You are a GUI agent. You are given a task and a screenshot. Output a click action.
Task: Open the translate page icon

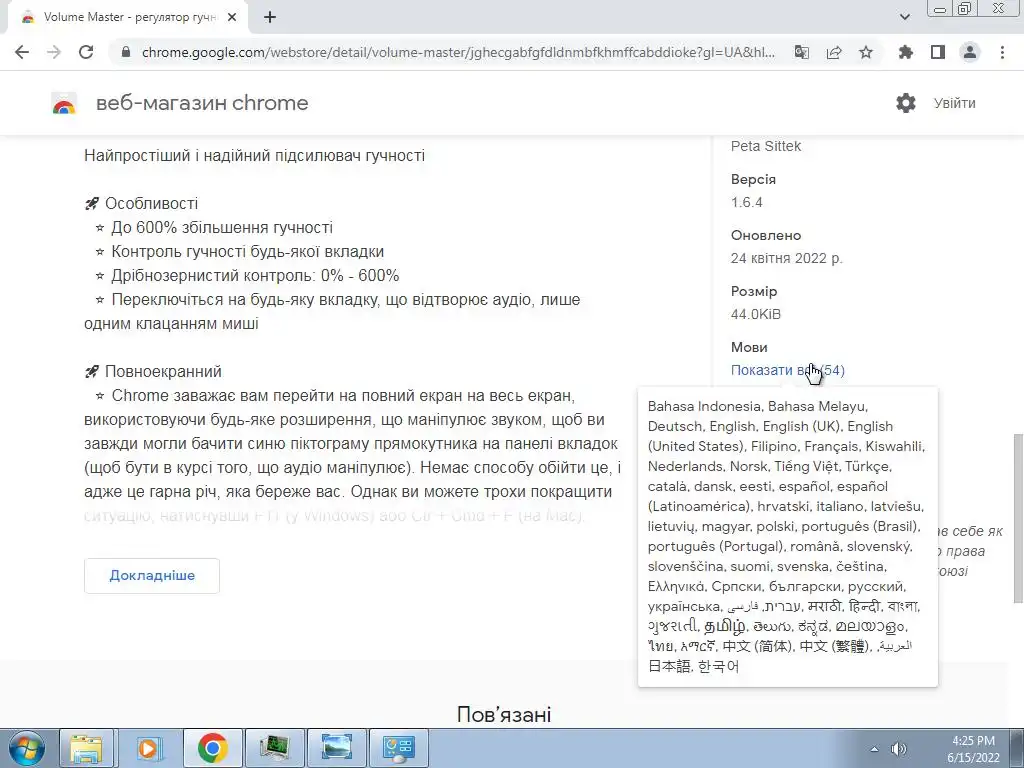pos(802,52)
